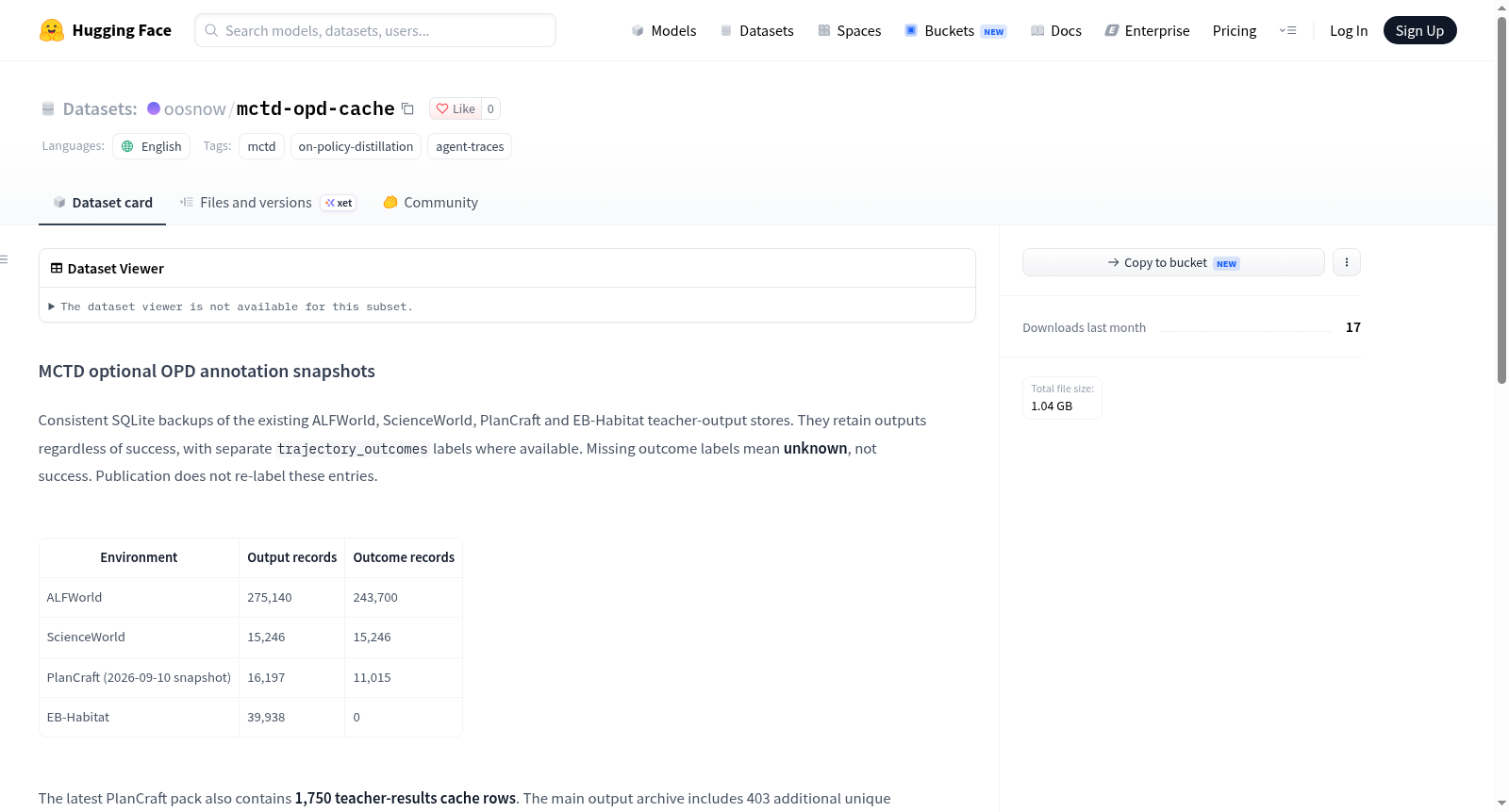Click the 11,015 outcome records value

point(372,678)
